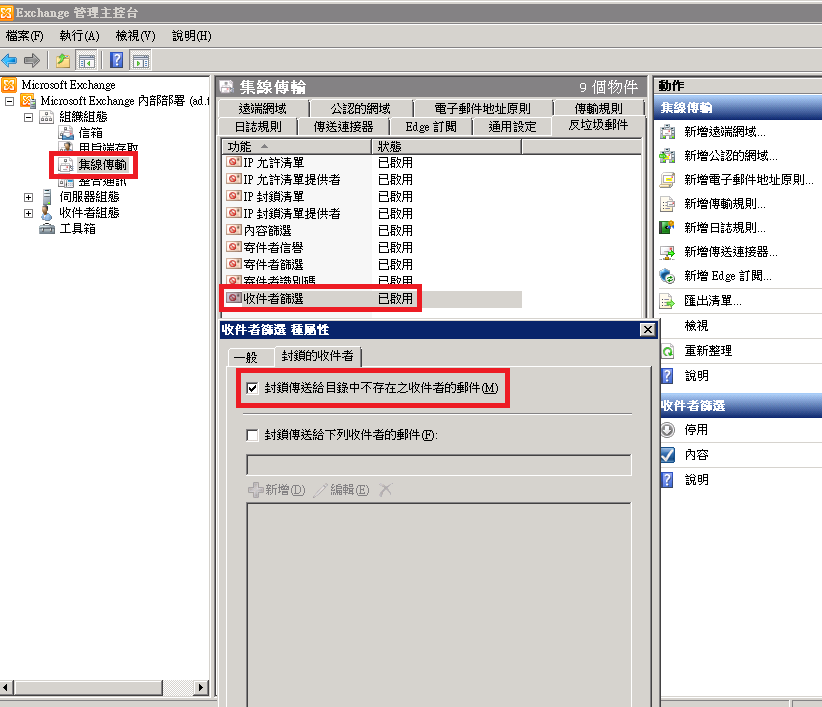Screen dimensions: 822x707
Task: Click the Forward arrow toolbar icon
Action: click(x=32, y=61)
